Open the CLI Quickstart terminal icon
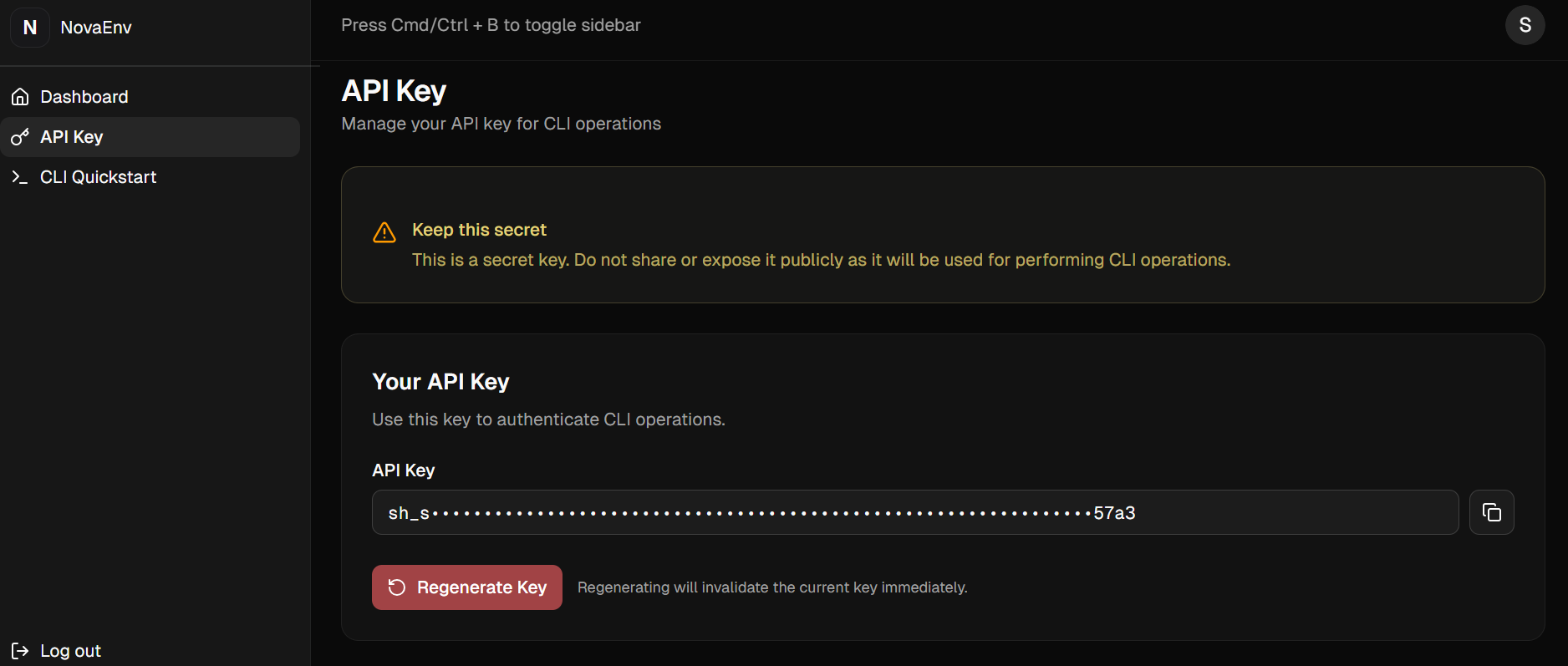Screen dimensions: 1568x666 [x=20, y=176]
